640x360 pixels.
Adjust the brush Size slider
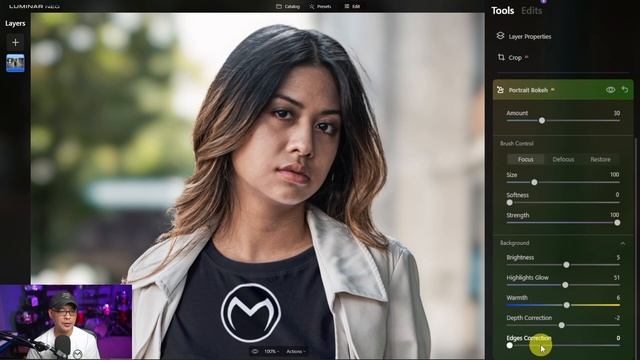coord(534,182)
